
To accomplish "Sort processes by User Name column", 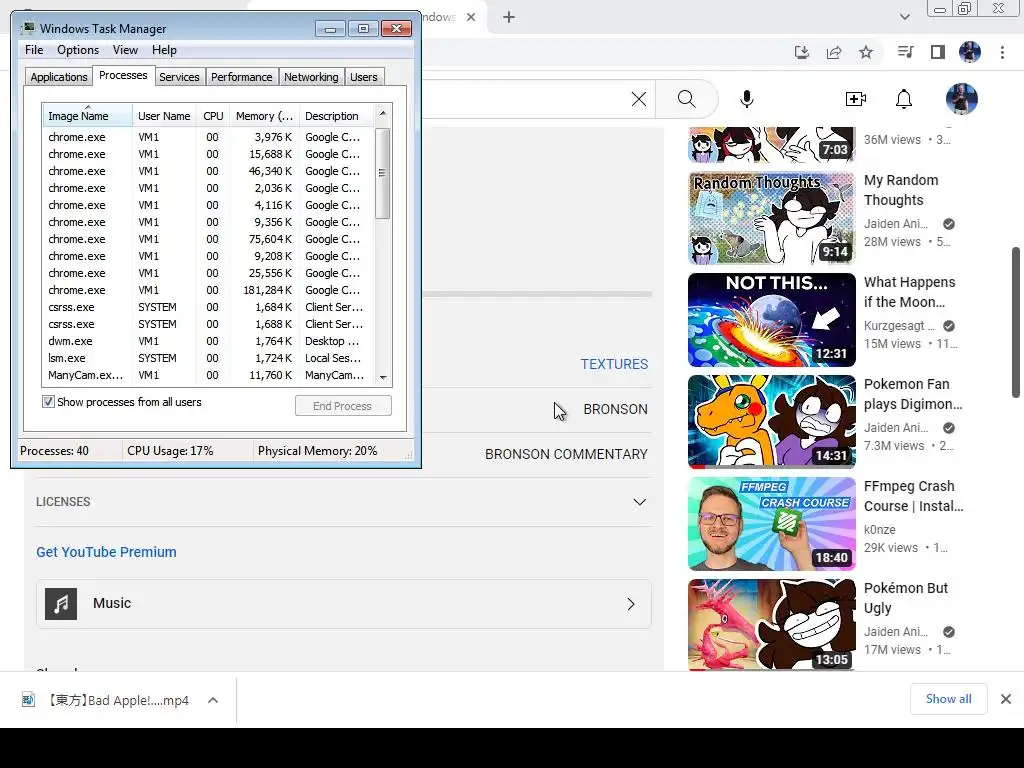I will 164,116.
